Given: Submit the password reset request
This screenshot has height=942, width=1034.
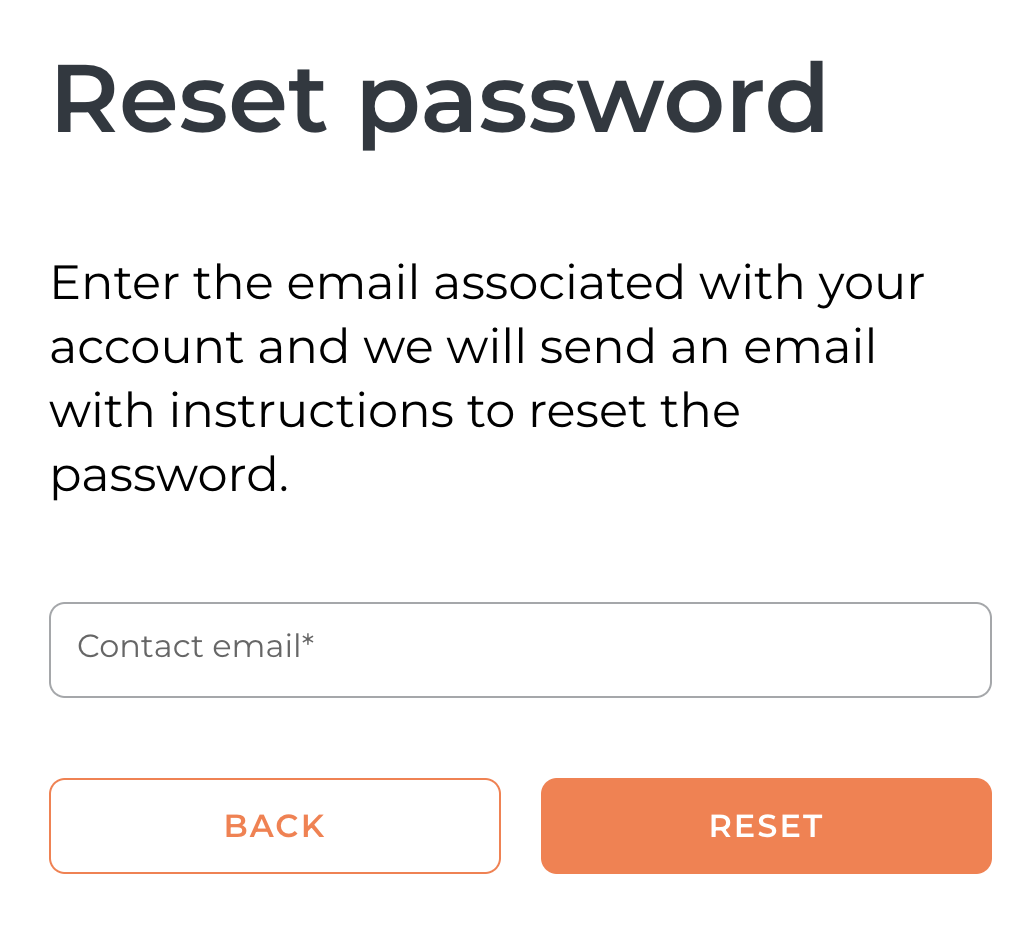Looking at the screenshot, I should (x=766, y=826).
